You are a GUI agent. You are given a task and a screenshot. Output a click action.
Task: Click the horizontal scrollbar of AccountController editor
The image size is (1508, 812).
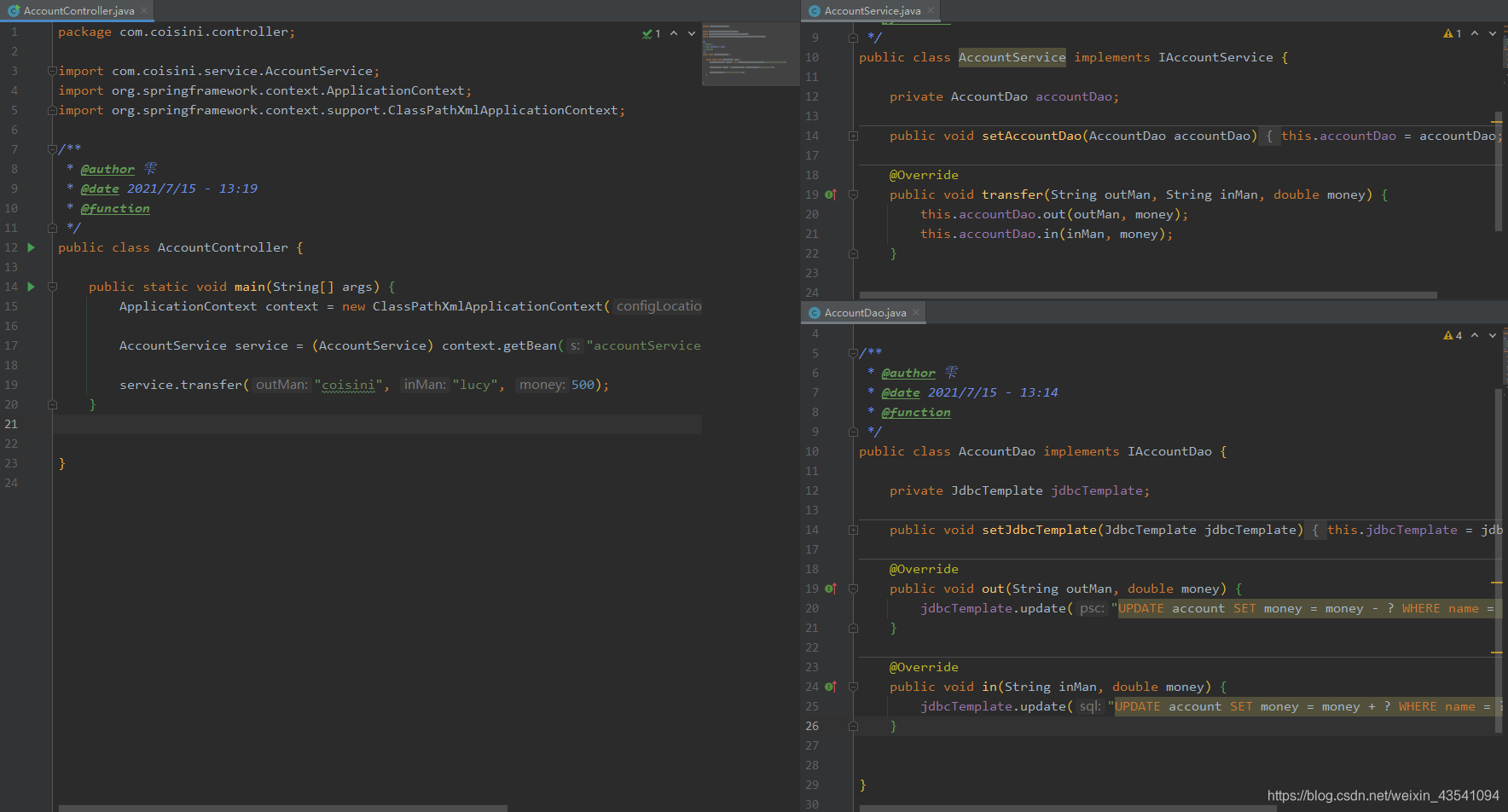coord(283,808)
